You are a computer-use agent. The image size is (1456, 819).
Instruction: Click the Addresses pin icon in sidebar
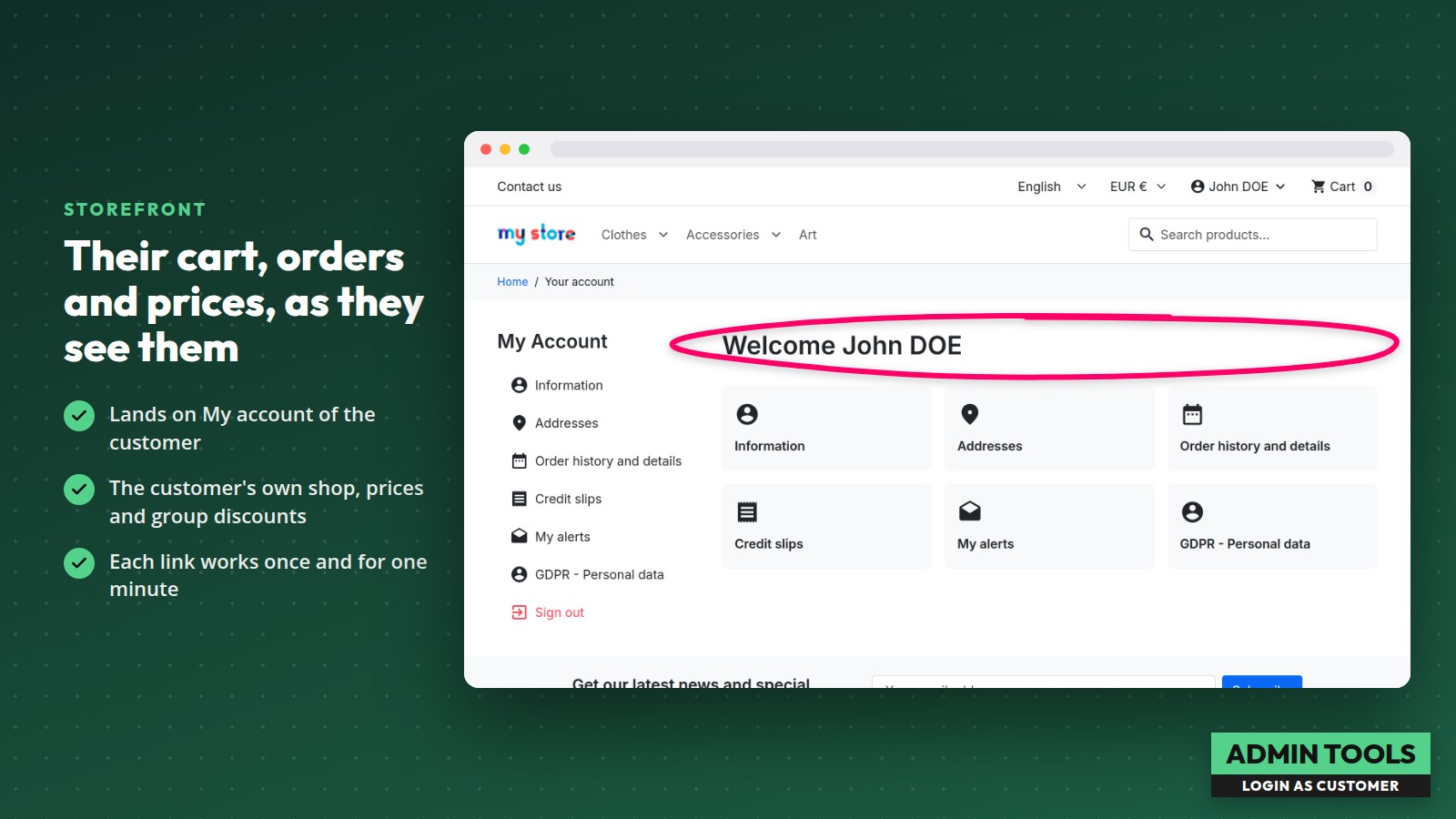(x=519, y=423)
